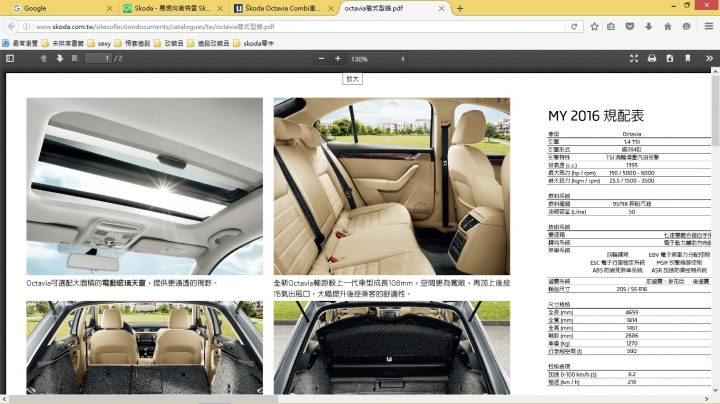The image size is (720, 404).
Task: Restore the browser window size
Action: coord(687,5)
